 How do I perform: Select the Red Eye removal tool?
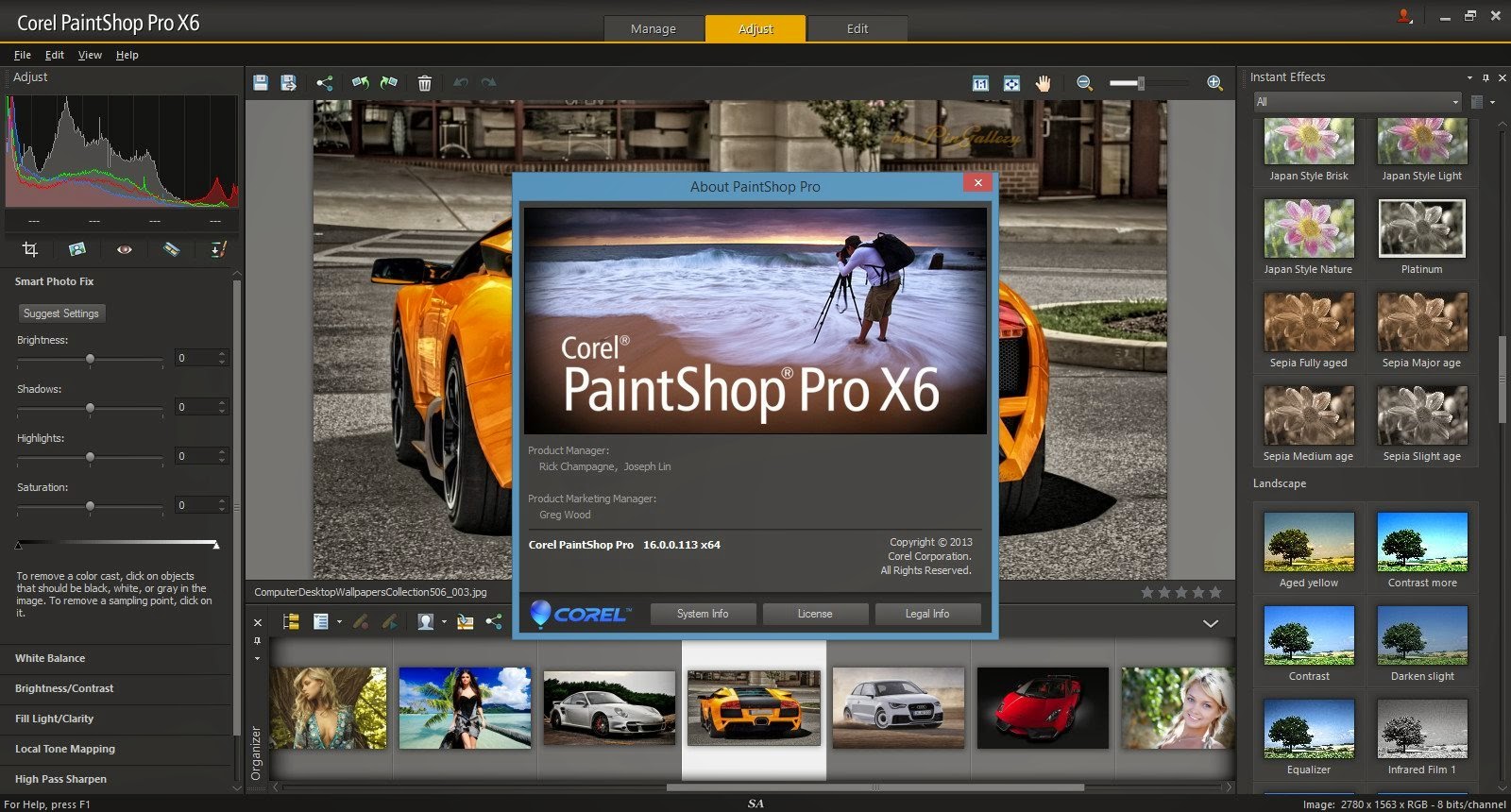125,249
